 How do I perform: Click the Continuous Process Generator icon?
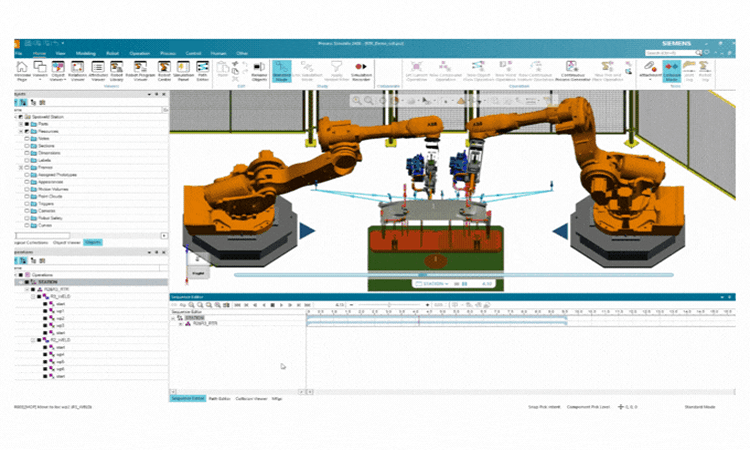[572, 71]
